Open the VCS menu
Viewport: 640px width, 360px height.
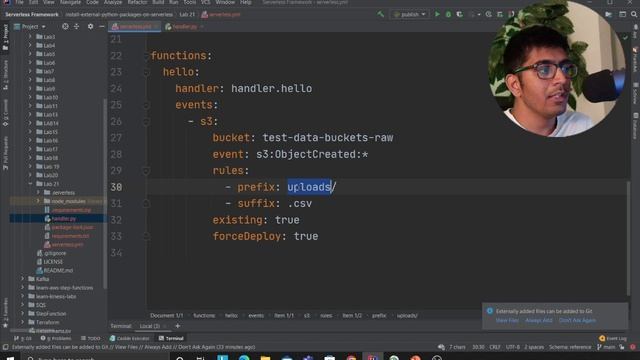click(x=205, y=2)
